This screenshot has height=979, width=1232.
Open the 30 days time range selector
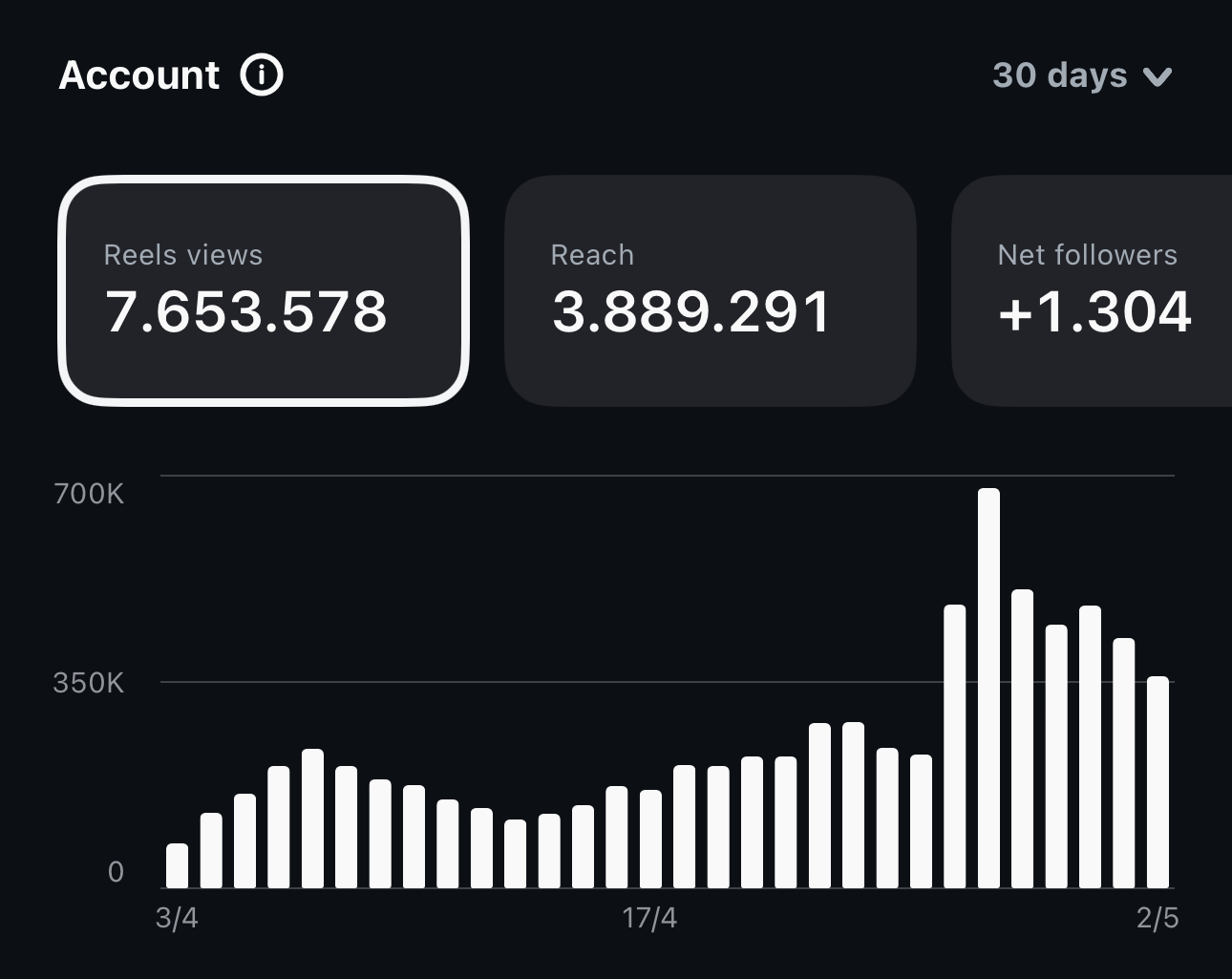coord(1060,75)
